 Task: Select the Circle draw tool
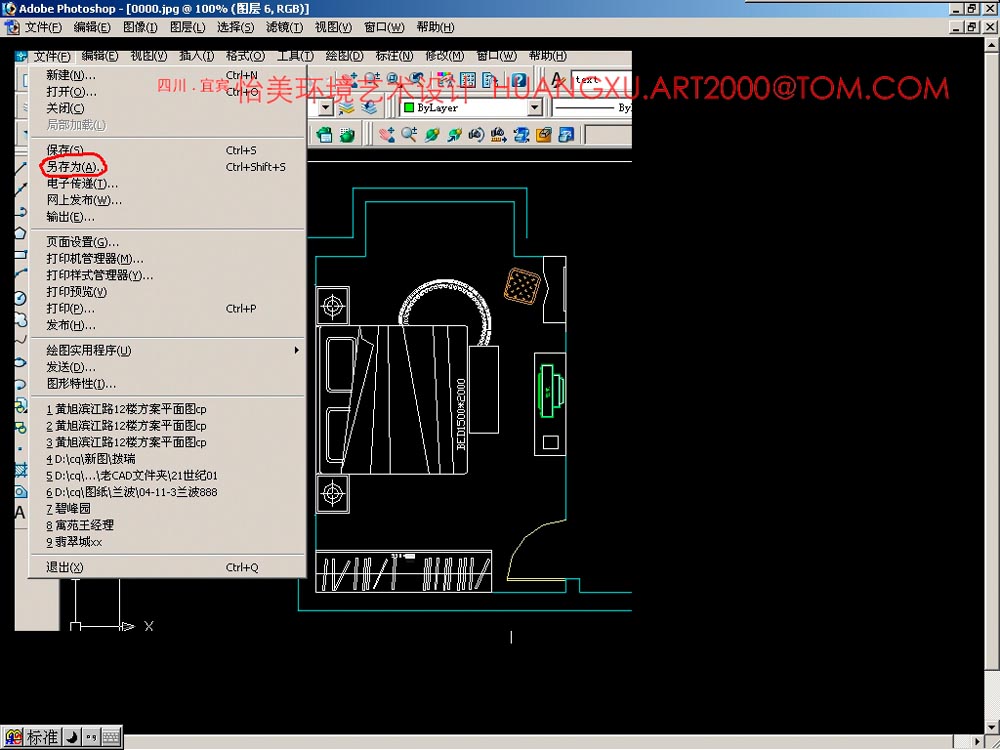21,298
